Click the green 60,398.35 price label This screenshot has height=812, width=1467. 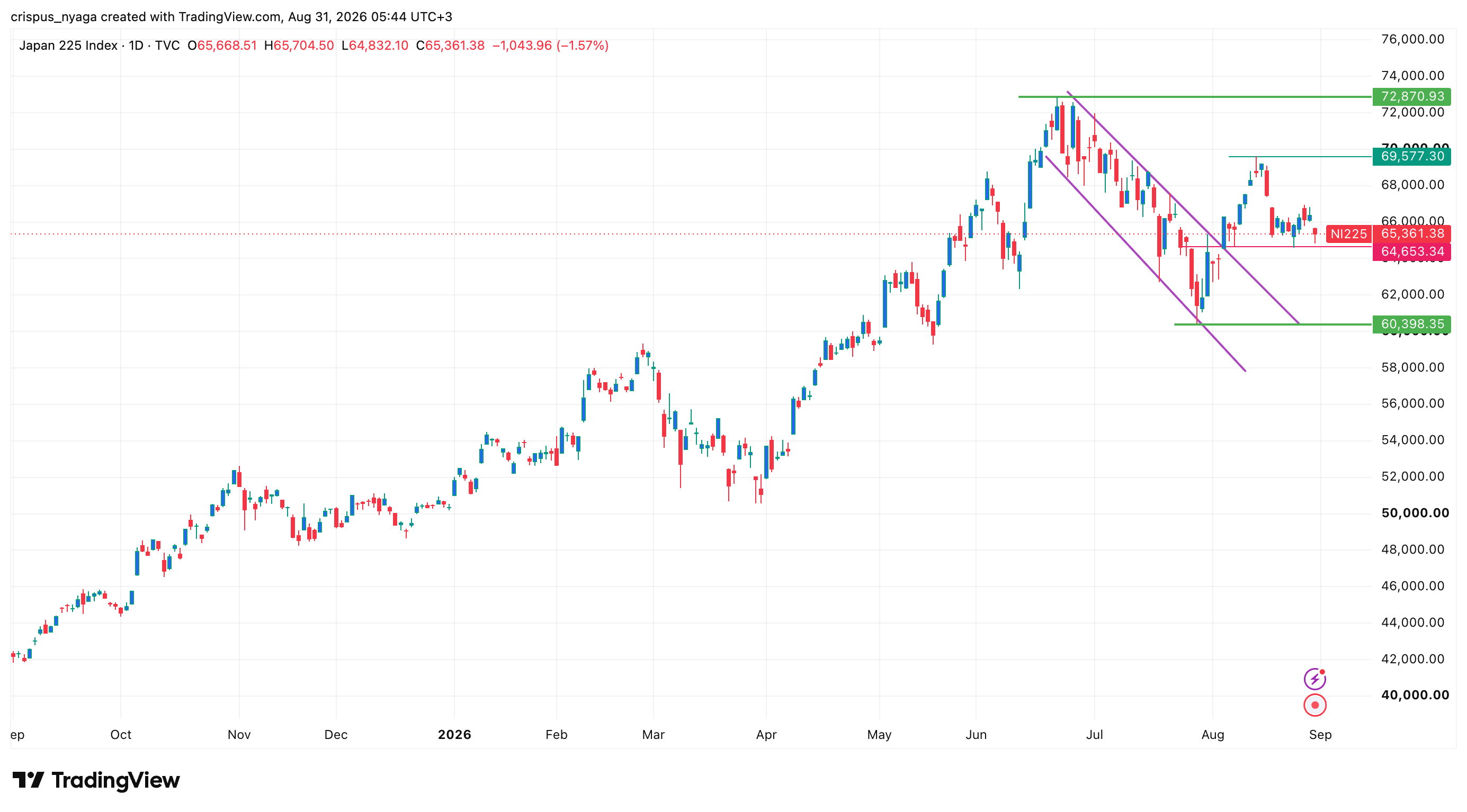tap(1412, 324)
